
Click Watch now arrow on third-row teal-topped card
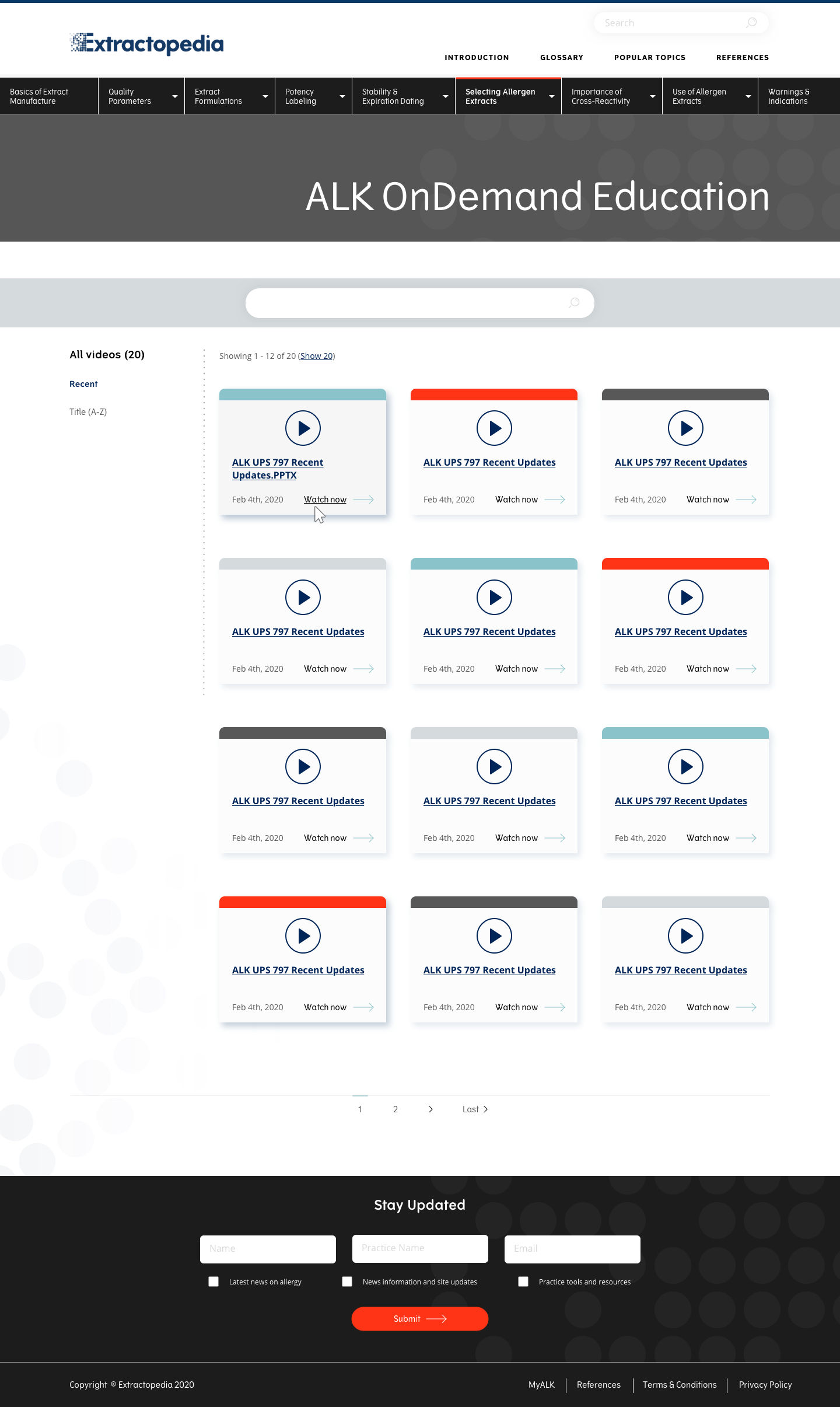click(746, 838)
